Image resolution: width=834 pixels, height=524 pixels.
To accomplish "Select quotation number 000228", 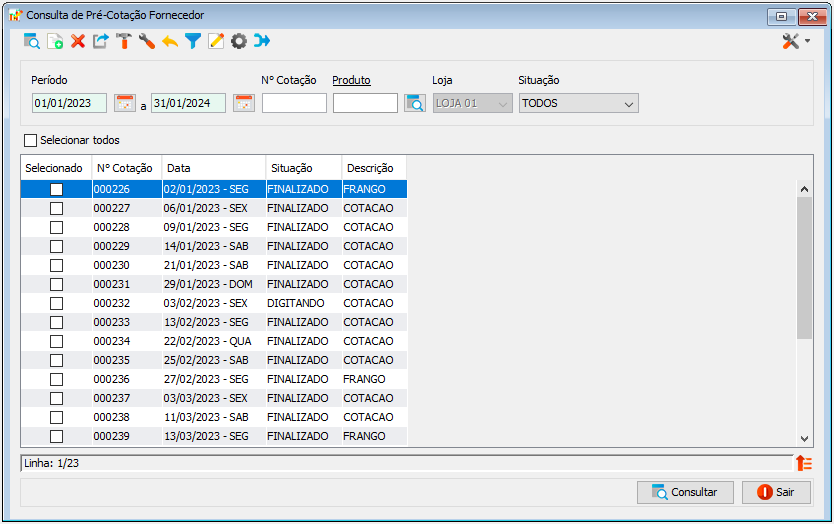I will tap(127, 227).
